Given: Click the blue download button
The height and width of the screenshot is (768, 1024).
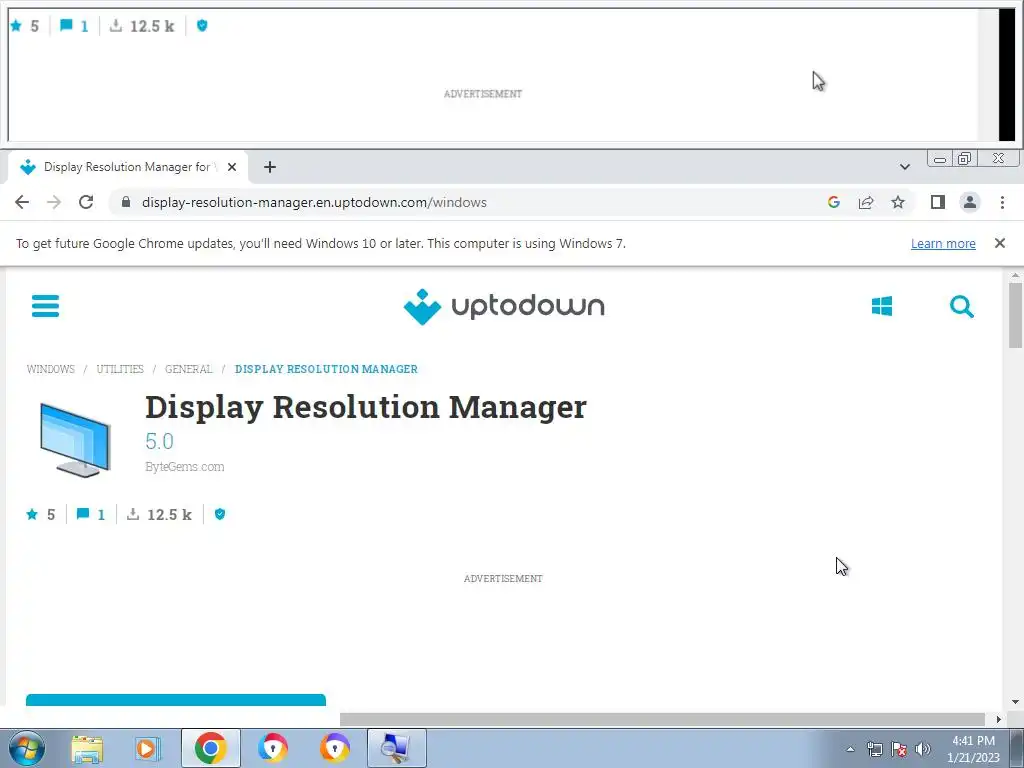Looking at the screenshot, I should (176, 700).
